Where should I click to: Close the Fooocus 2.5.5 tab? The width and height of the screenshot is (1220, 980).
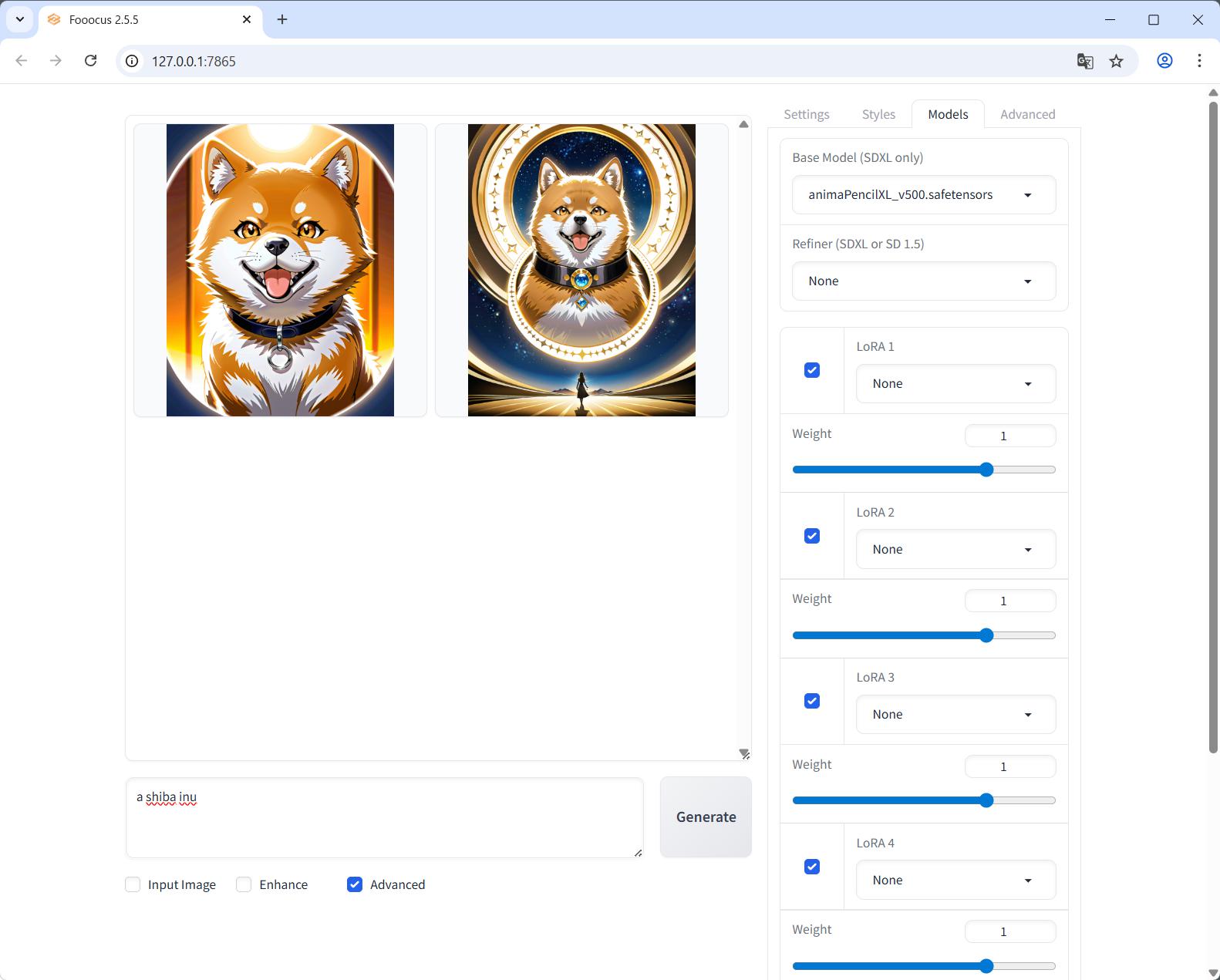[247, 19]
